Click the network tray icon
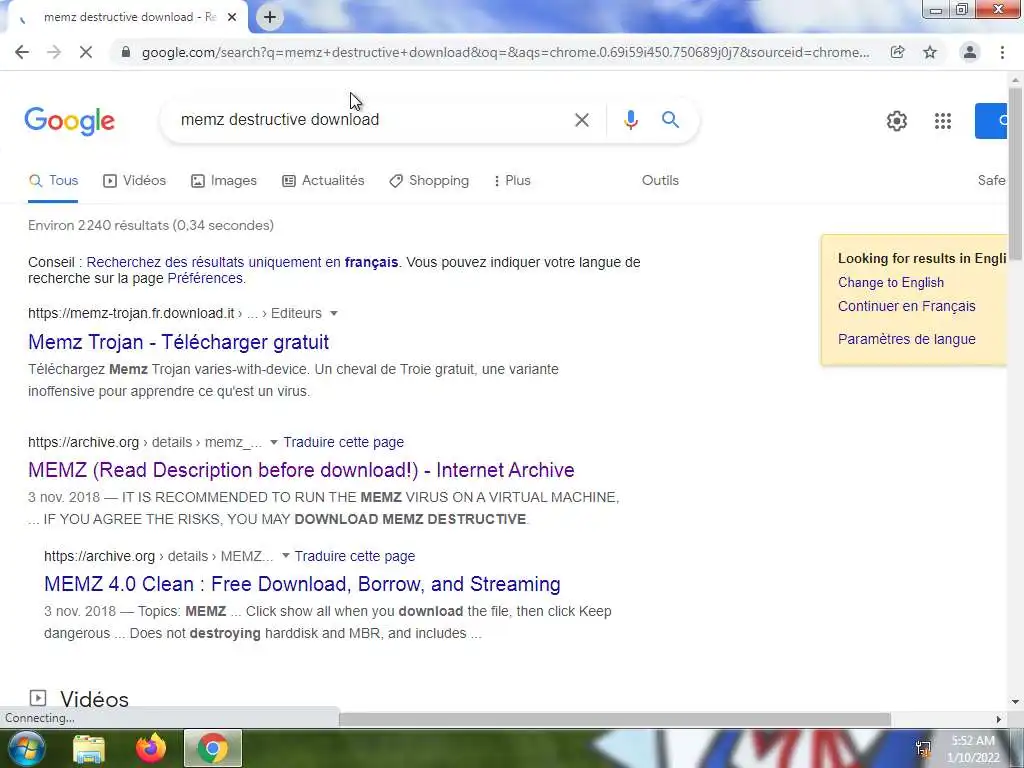Screen dimensions: 1024x768 point(923,749)
